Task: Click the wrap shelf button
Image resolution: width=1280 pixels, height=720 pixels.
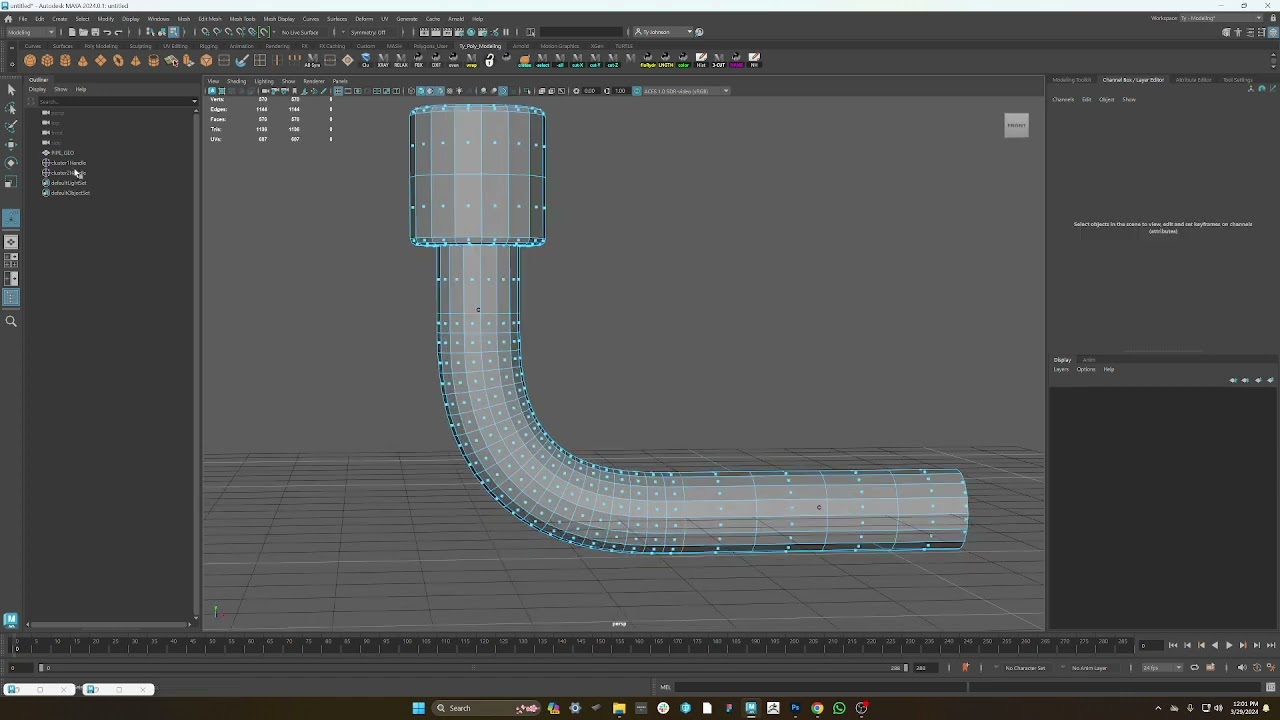Action: [x=471, y=61]
